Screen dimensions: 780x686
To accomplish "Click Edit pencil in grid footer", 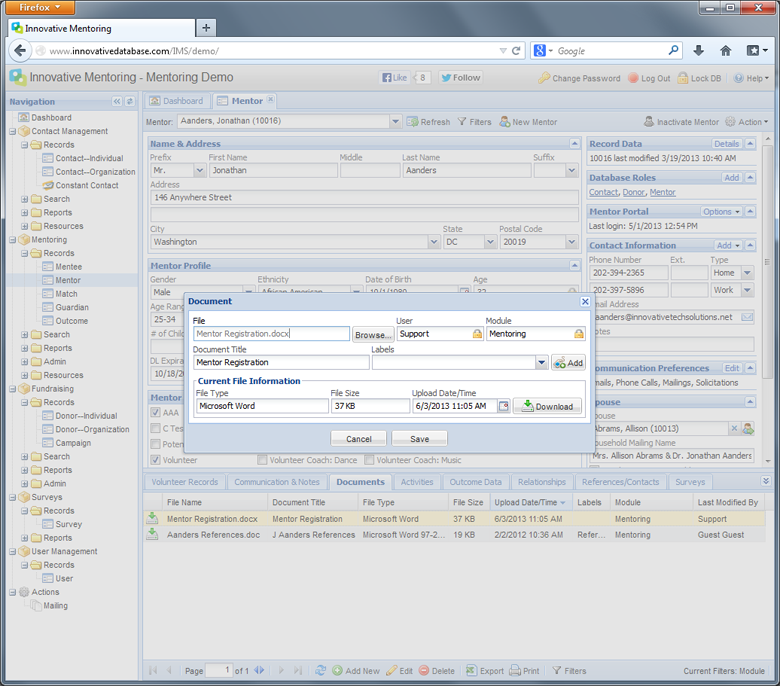I will [x=392, y=671].
